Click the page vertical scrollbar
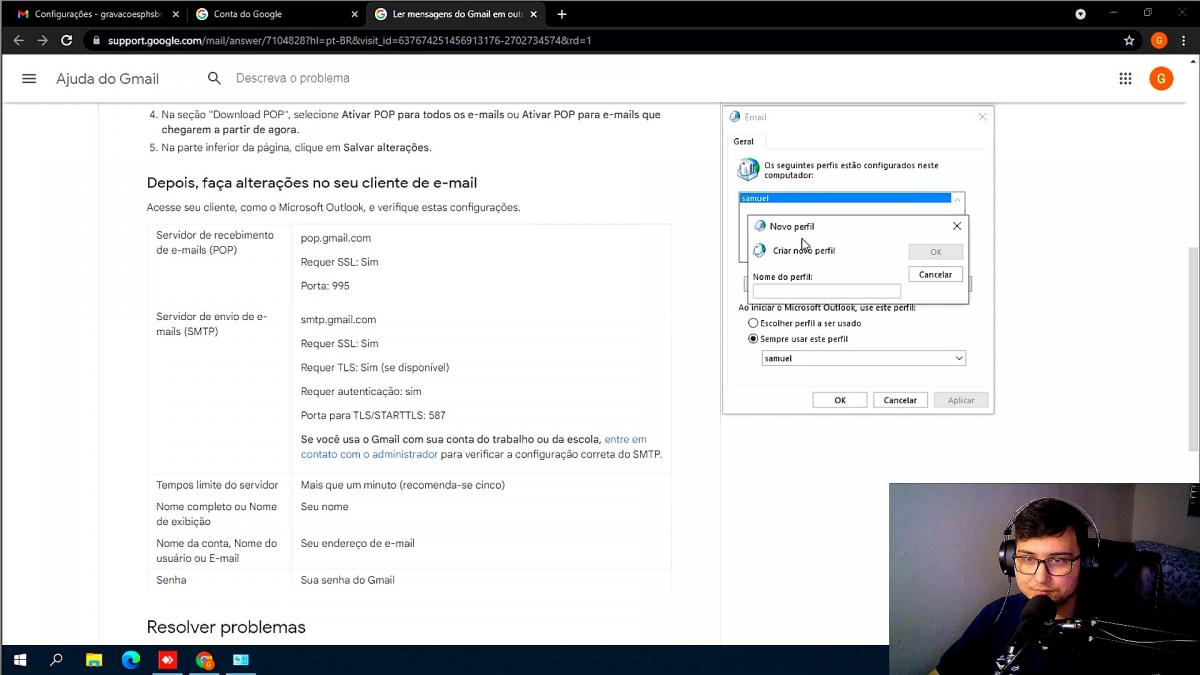 pos(1193,350)
